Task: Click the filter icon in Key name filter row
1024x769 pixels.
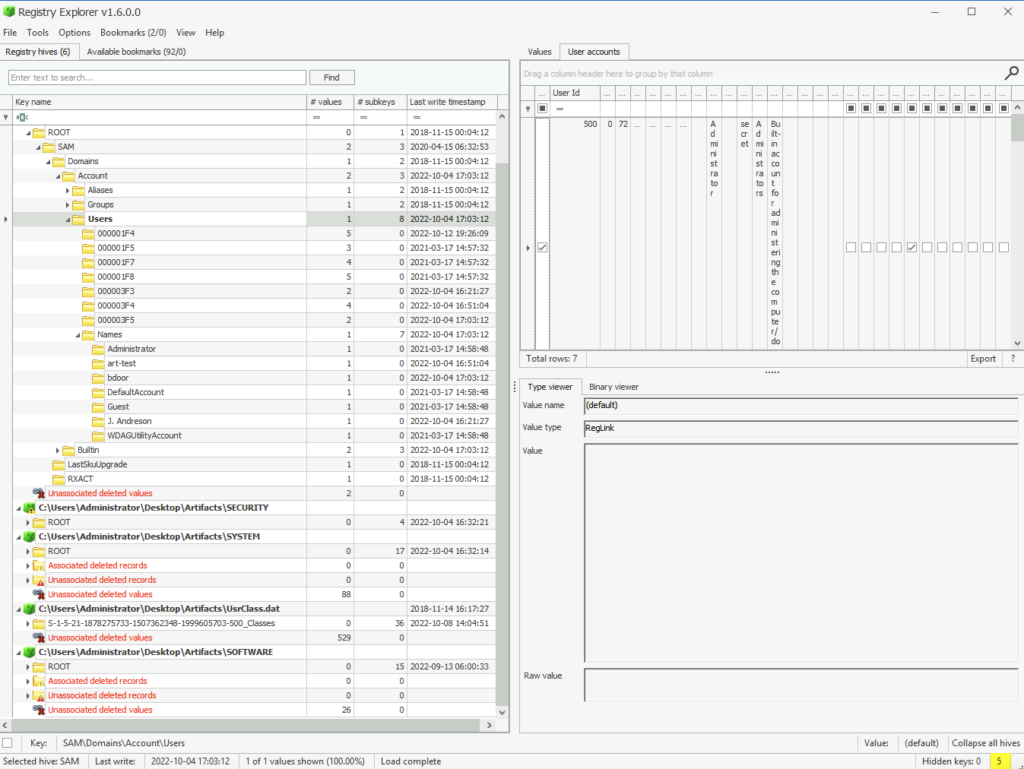Action: 23,117
